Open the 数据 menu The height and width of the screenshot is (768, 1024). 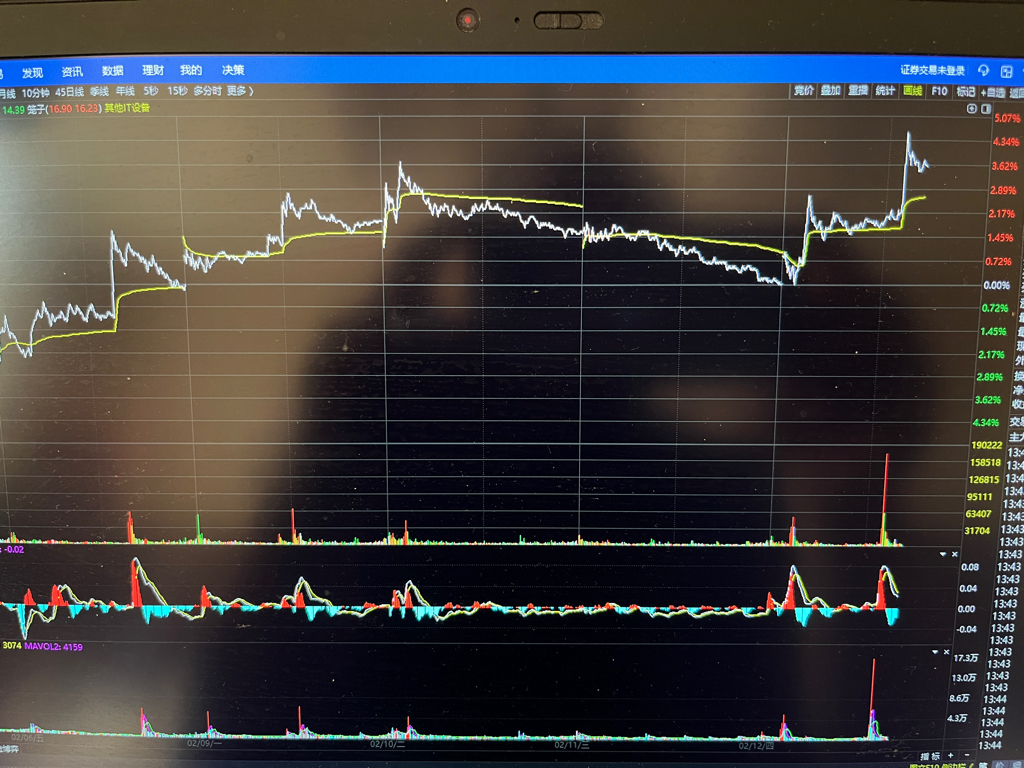pos(112,71)
